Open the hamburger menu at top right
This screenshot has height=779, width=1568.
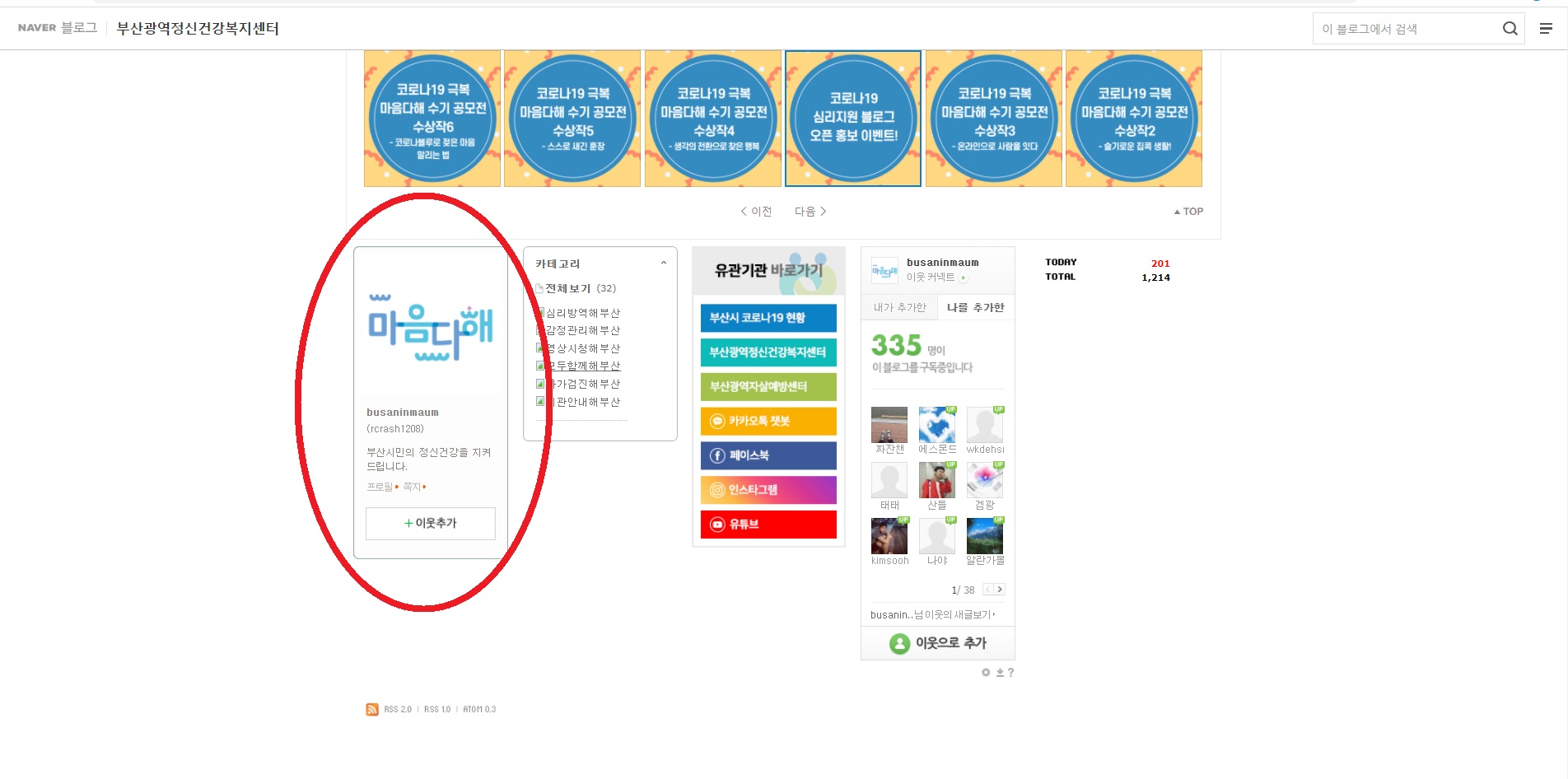[1546, 29]
